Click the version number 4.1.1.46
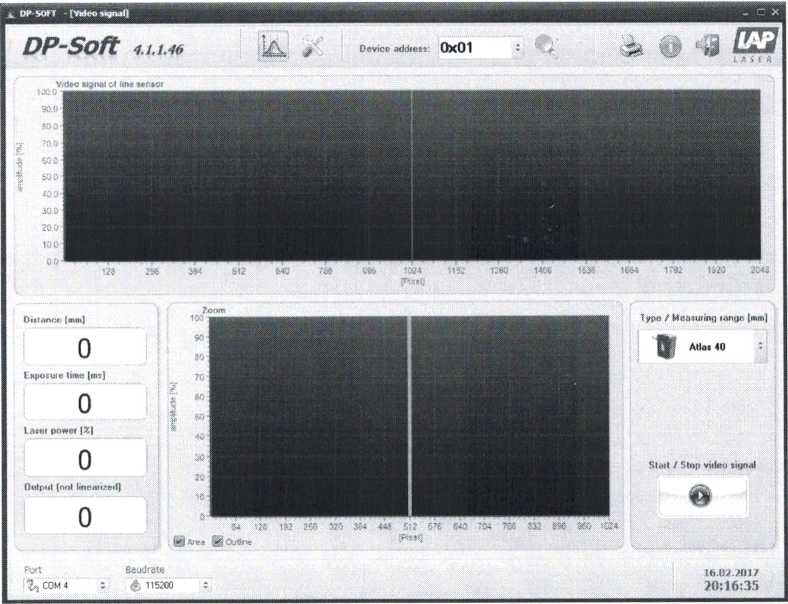 [158, 49]
